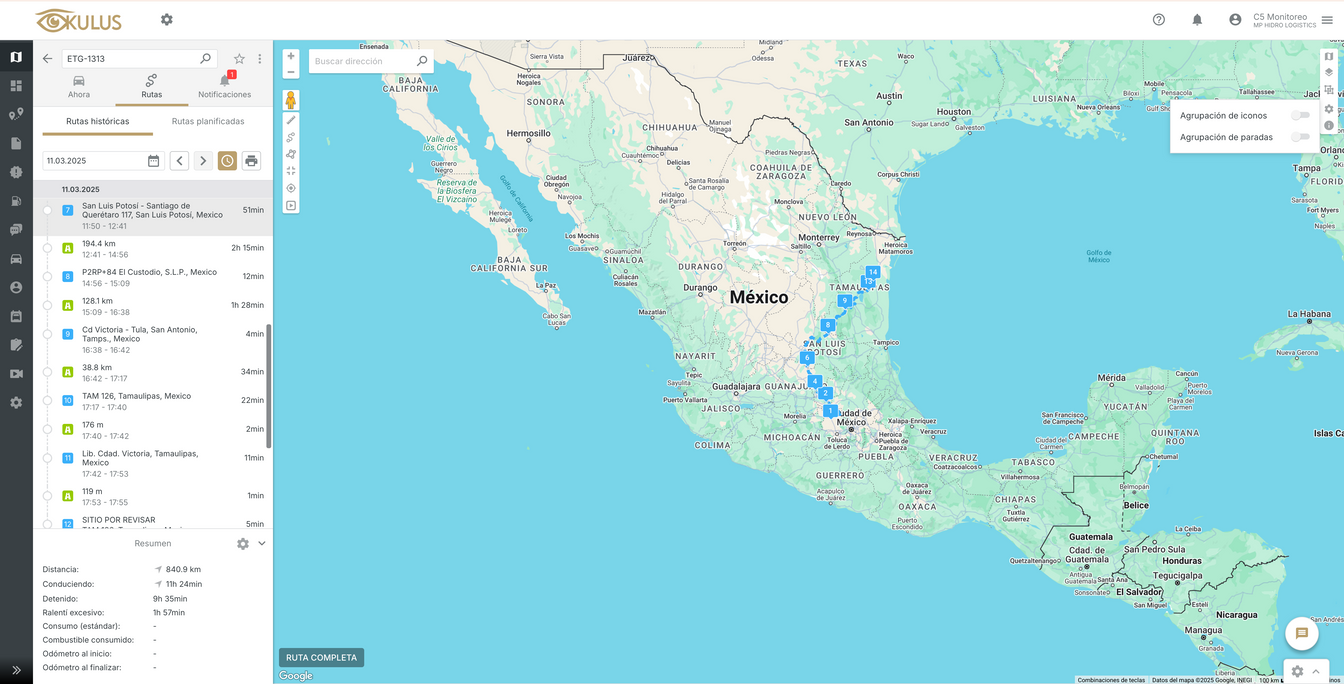
Task: Activate the Street View pegman
Action: click(x=291, y=100)
